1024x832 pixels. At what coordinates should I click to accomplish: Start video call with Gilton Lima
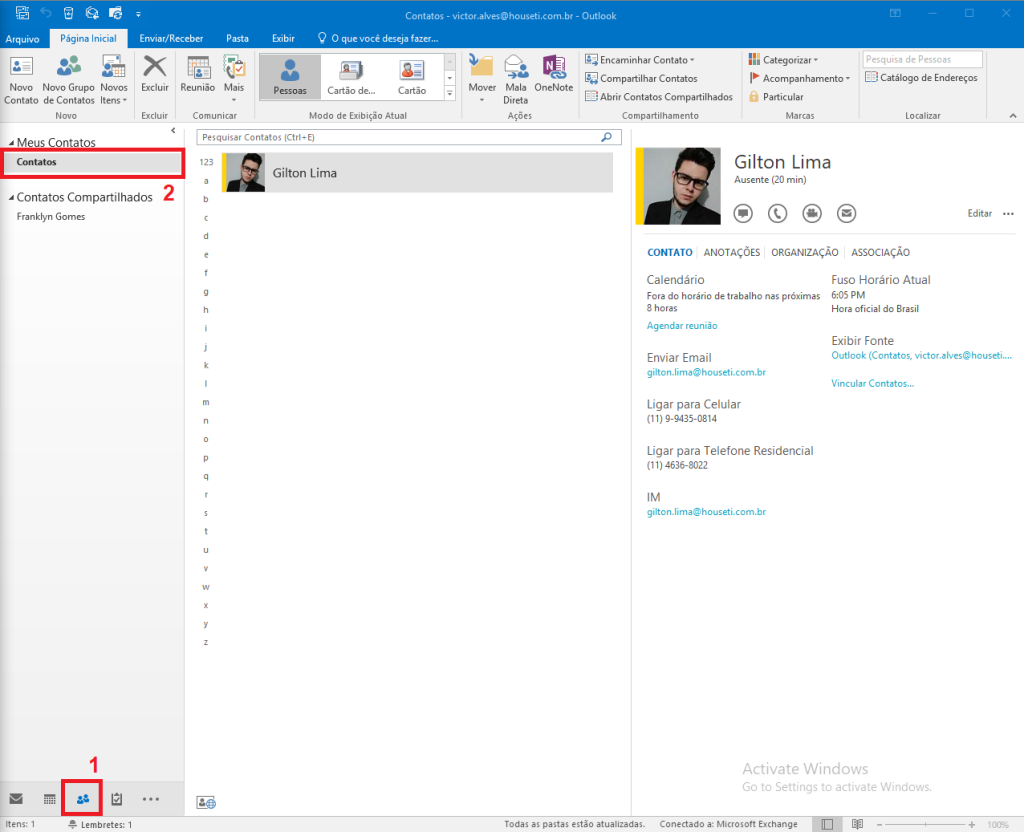tap(812, 214)
